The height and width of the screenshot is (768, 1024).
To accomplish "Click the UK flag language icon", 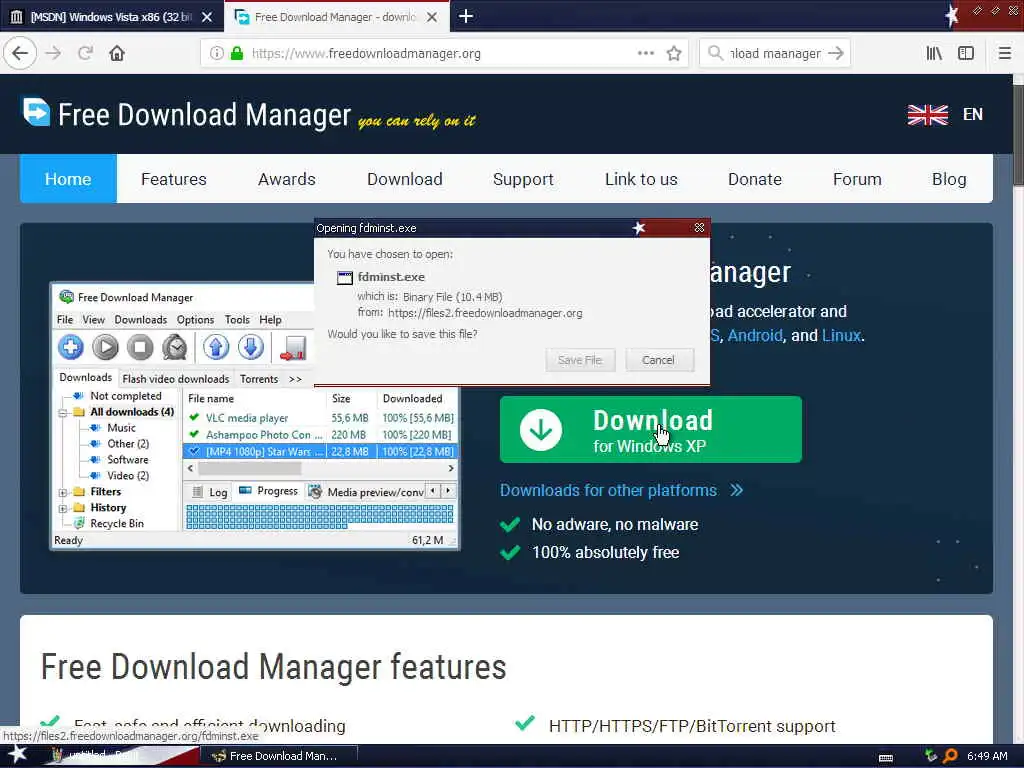I will [x=927, y=115].
